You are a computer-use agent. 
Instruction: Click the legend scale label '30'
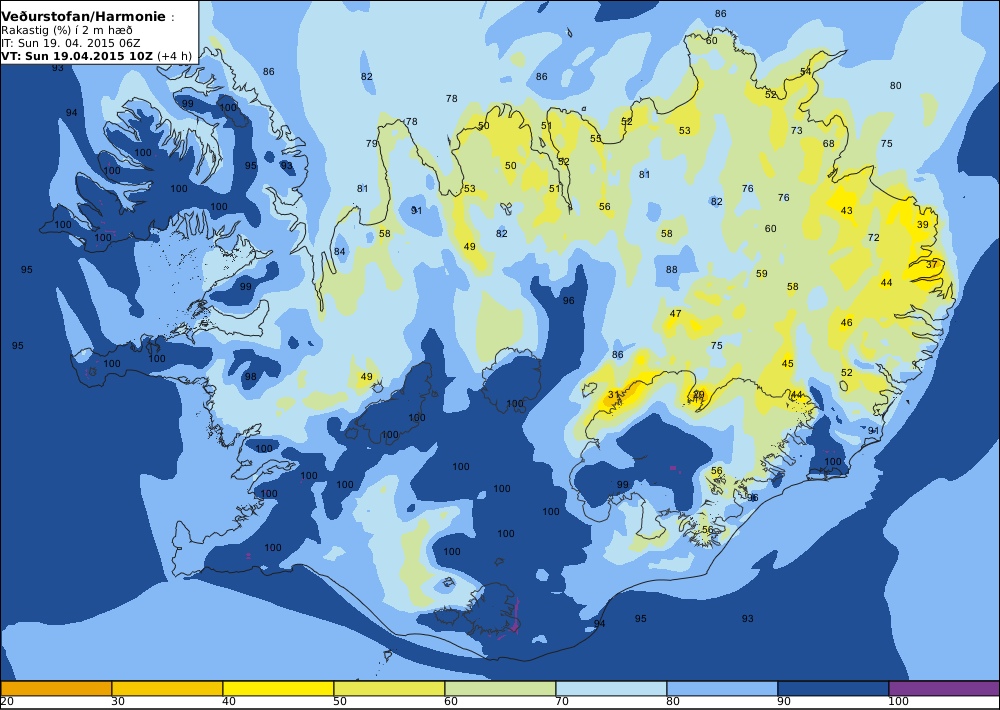click(118, 702)
